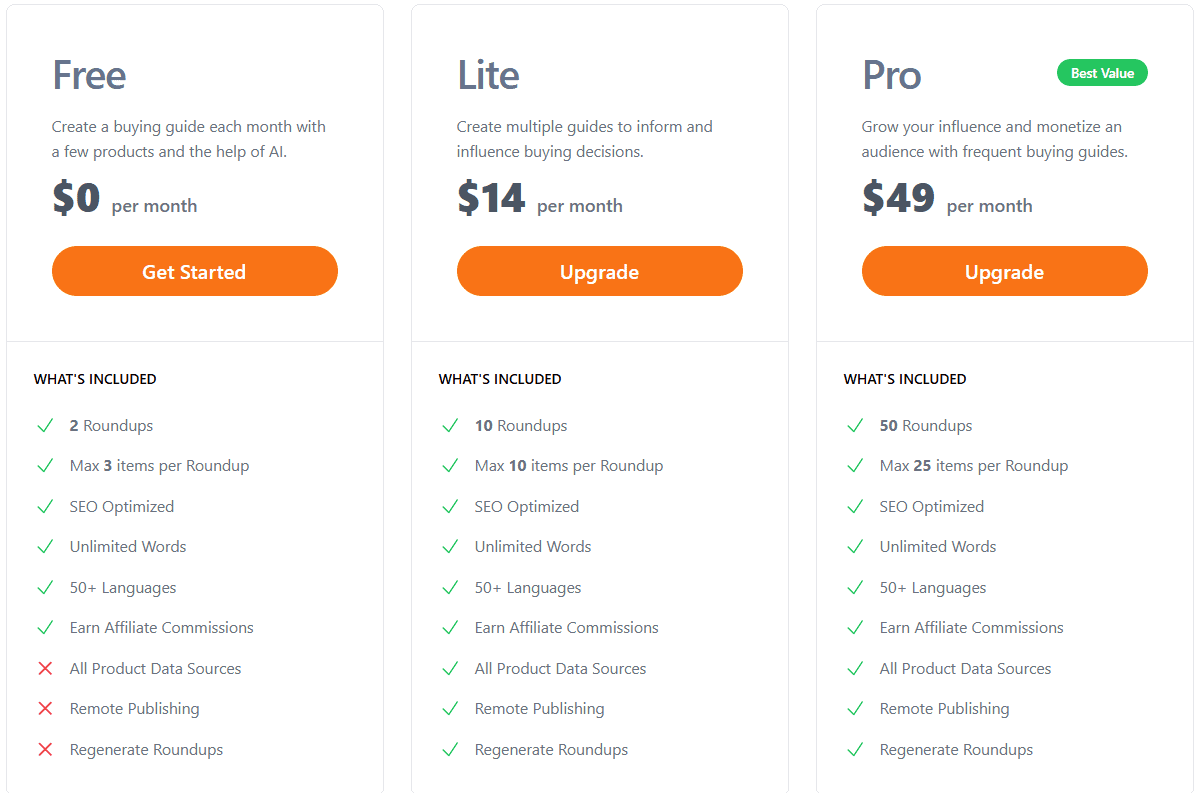Click the red X next to Remote Publishing on Free
Image resolution: width=1195 pixels, height=793 pixels.
45,708
